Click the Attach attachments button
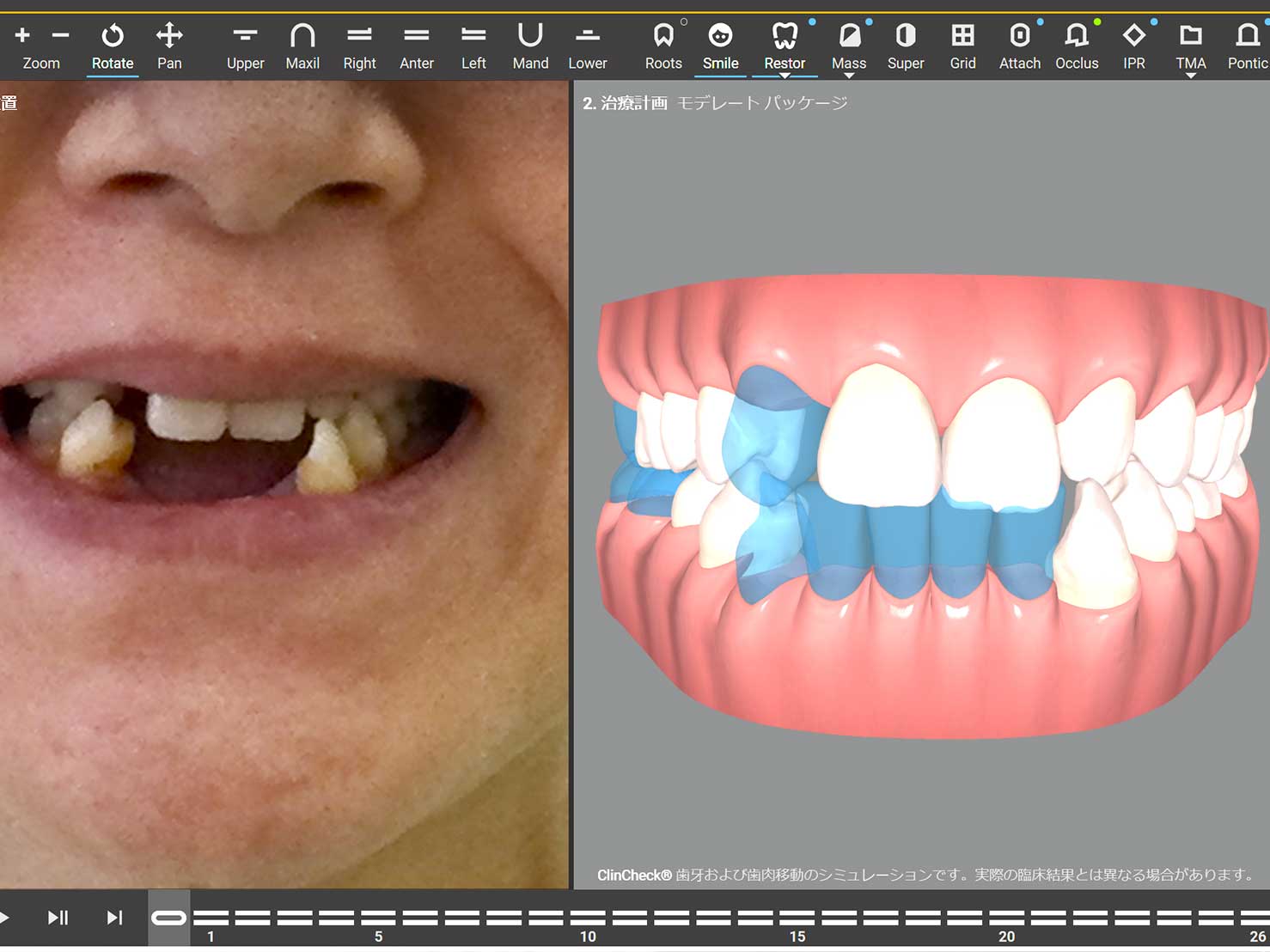The height and width of the screenshot is (952, 1270). click(x=1020, y=46)
